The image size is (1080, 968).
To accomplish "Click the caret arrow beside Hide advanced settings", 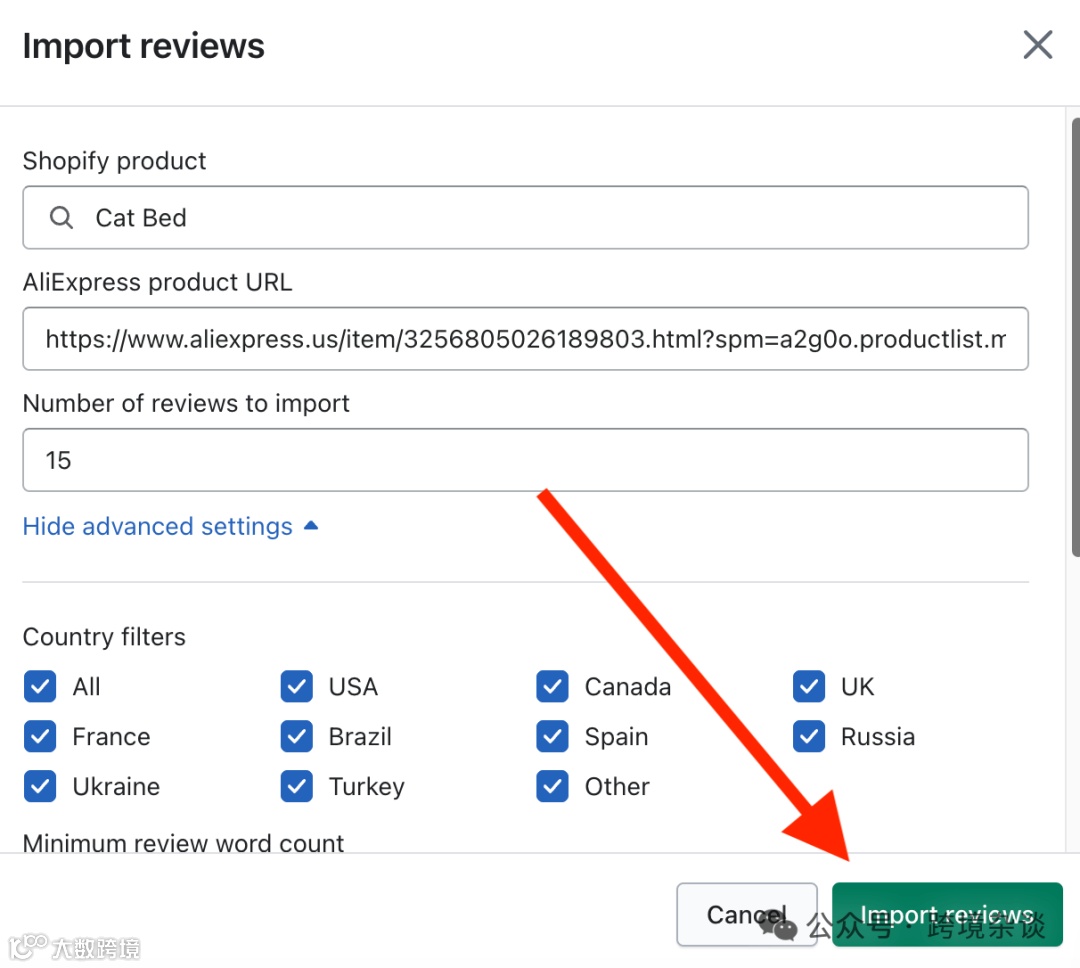I will 311,526.
